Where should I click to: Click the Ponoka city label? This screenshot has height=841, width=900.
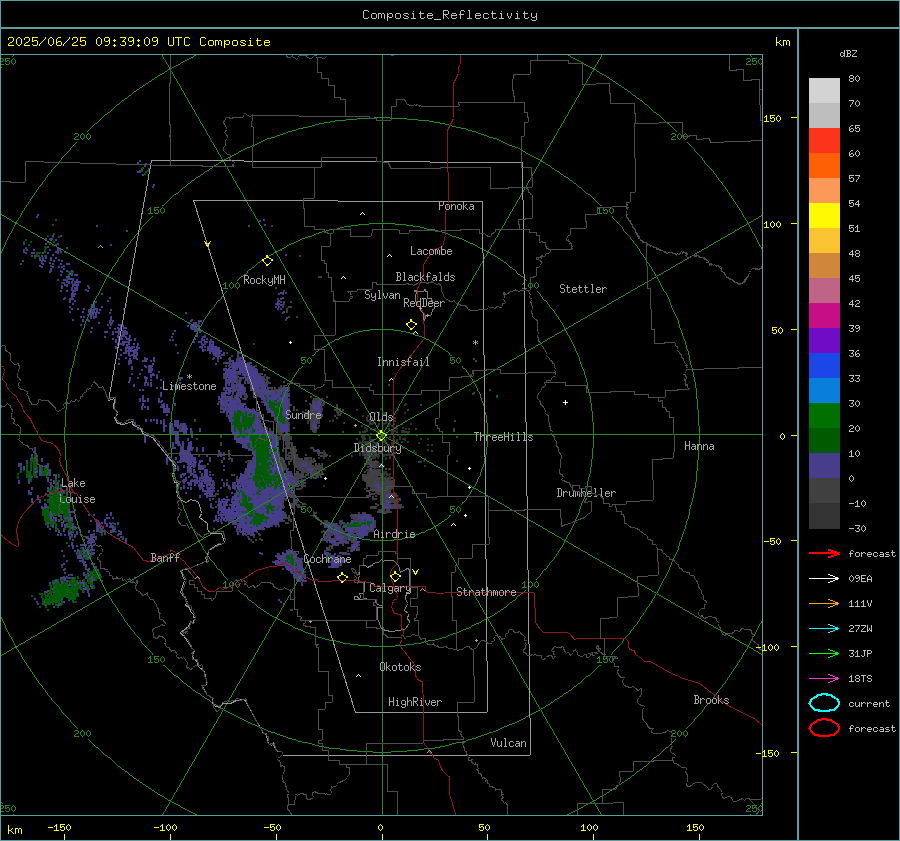click(x=456, y=206)
